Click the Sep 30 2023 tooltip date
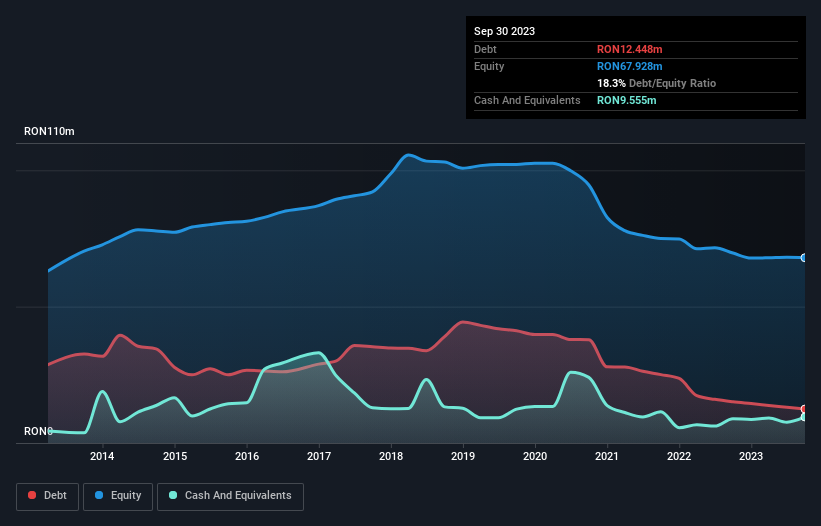Image resolution: width=821 pixels, height=526 pixels. (x=504, y=31)
